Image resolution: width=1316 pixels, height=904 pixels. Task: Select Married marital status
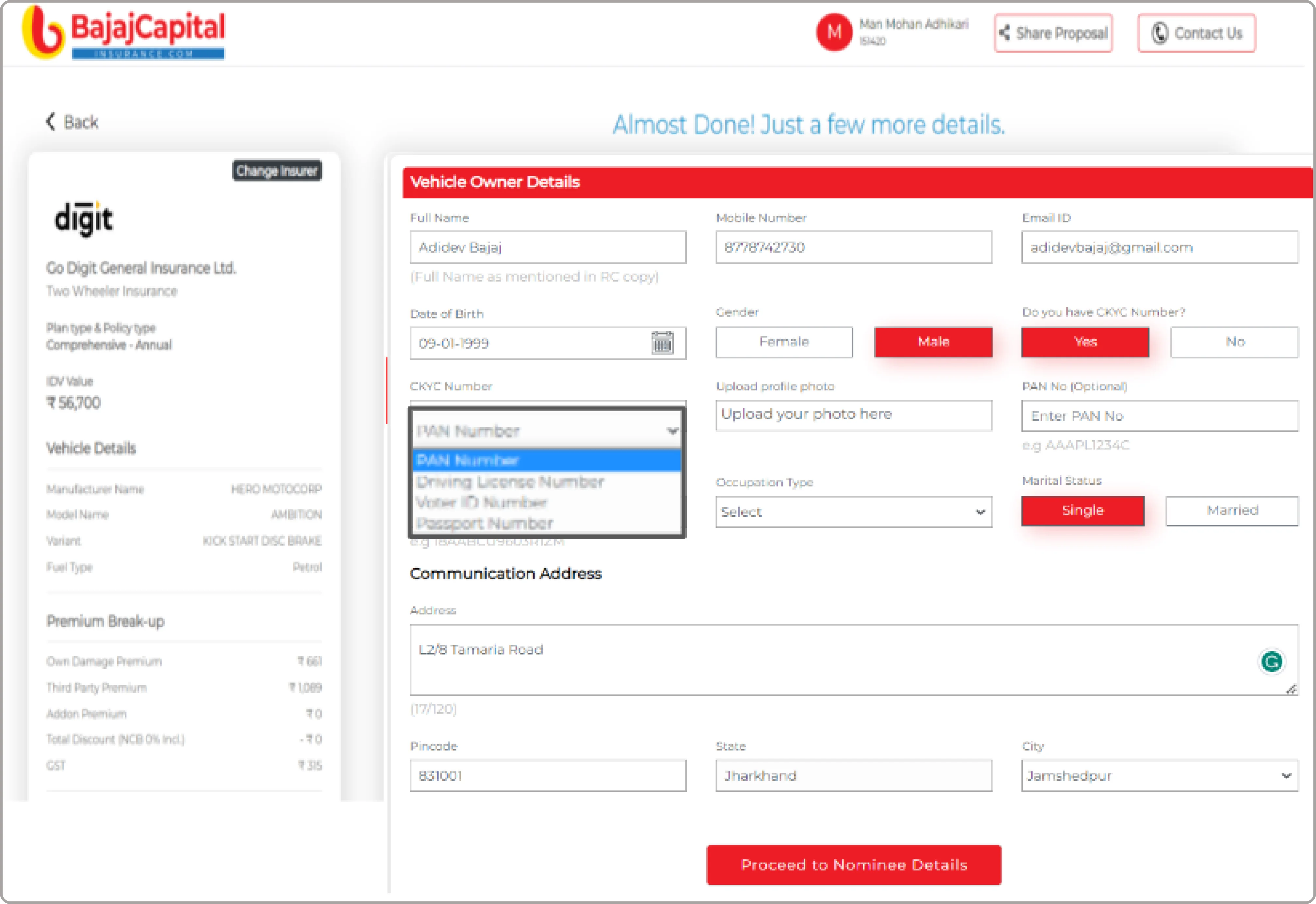pos(1232,510)
